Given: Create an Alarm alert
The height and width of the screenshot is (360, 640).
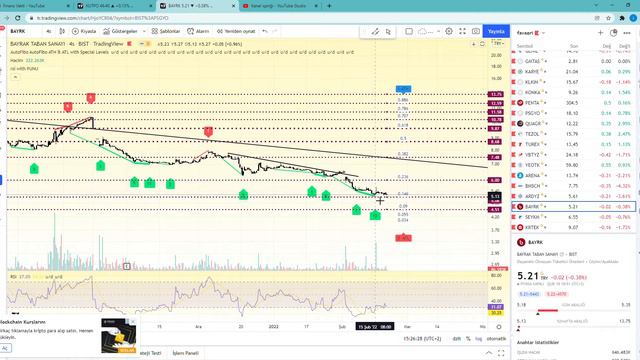Looking at the screenshot, I should click(x=198, y=31).
